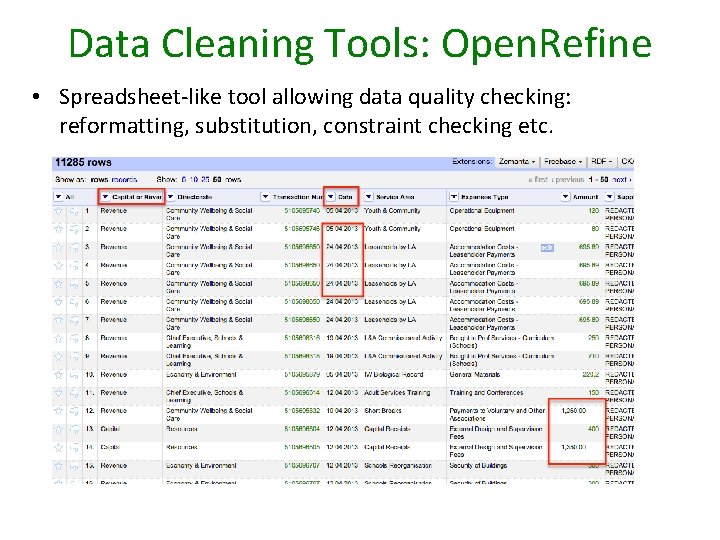Click '1,260.00' amount in row 12
The height and width of the screenshot is (540, 720).
(x=574, y=411)
